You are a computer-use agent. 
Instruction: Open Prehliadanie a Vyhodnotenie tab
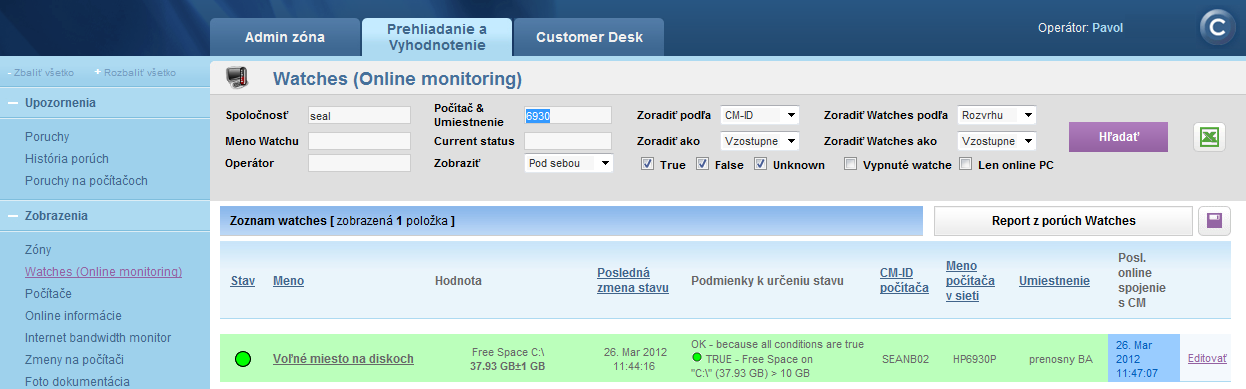click(437, 37)
